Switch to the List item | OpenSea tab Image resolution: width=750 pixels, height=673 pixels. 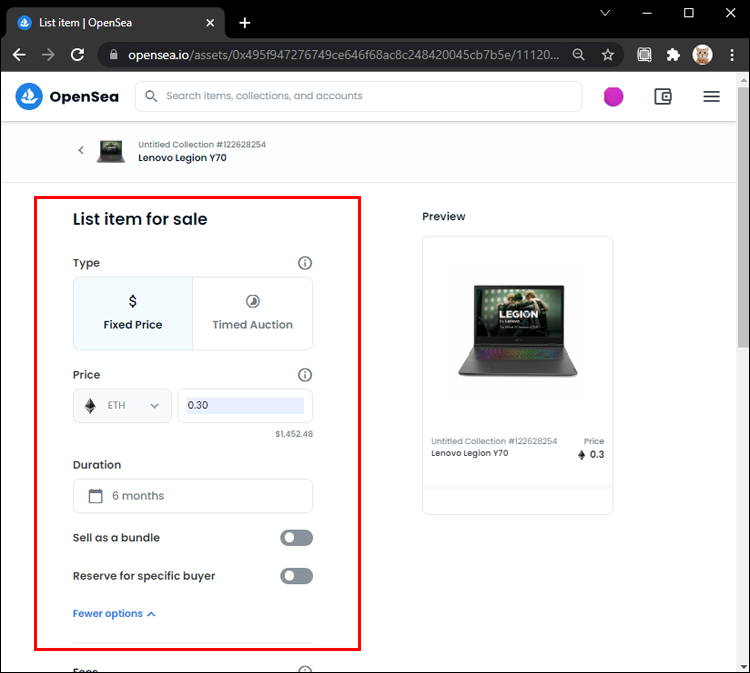(115, 22)
